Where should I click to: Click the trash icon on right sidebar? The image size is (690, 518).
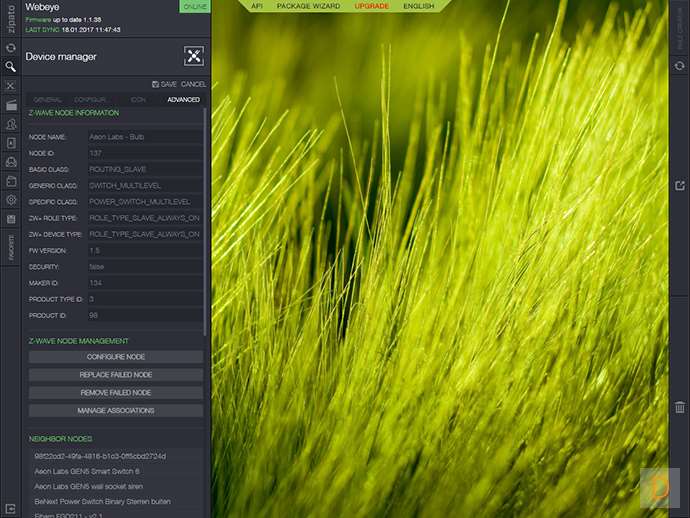(680, 407)
